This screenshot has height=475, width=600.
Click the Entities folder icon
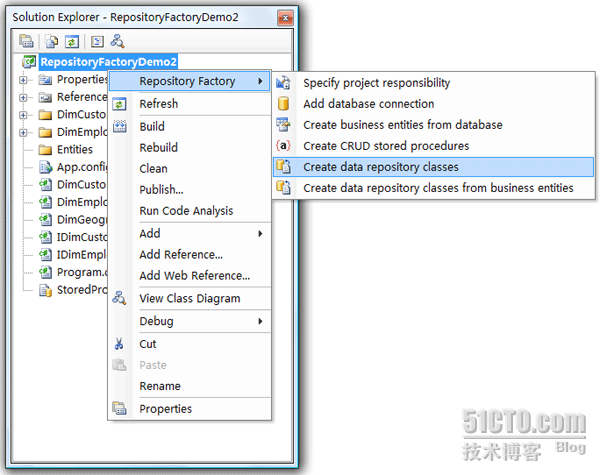pos(46,149)
